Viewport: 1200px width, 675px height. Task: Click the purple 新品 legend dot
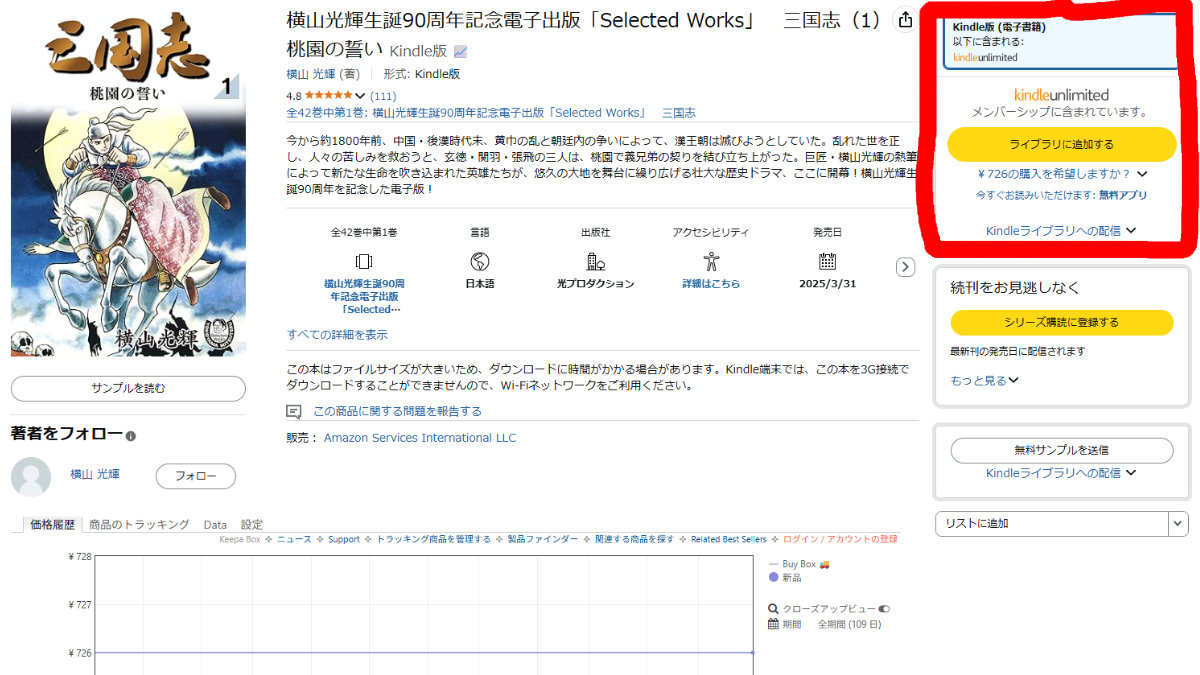pos(773,578)
